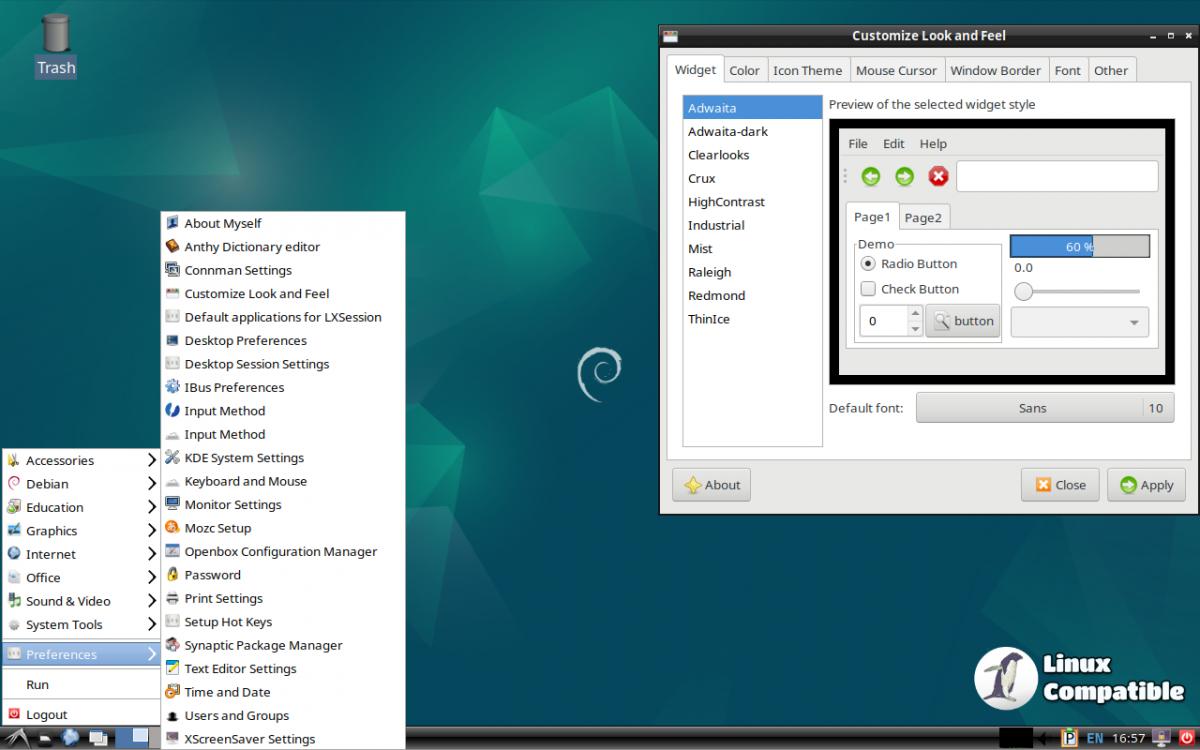Viewport: 1200px width, 750px height.
Task: Switch to Page2 in the preview
Action: (922, 217)
